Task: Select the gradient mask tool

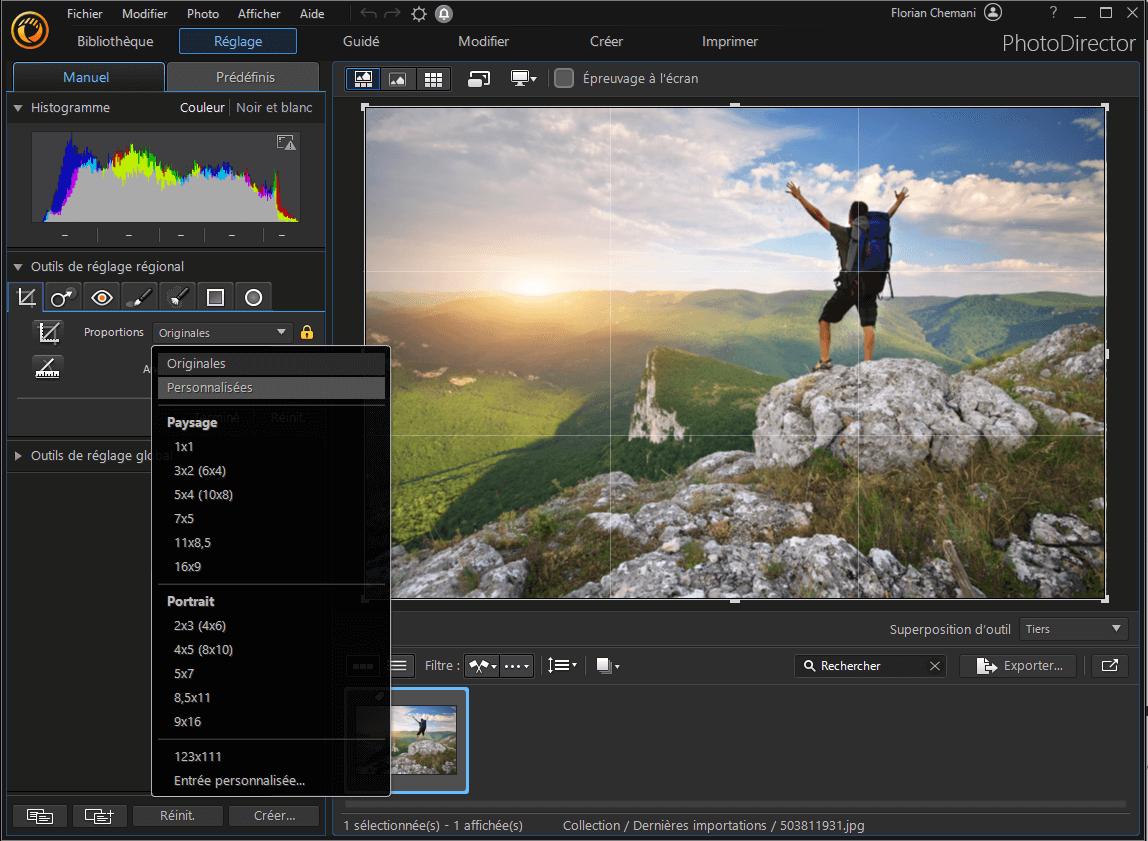Action: [x=215, y=296]
